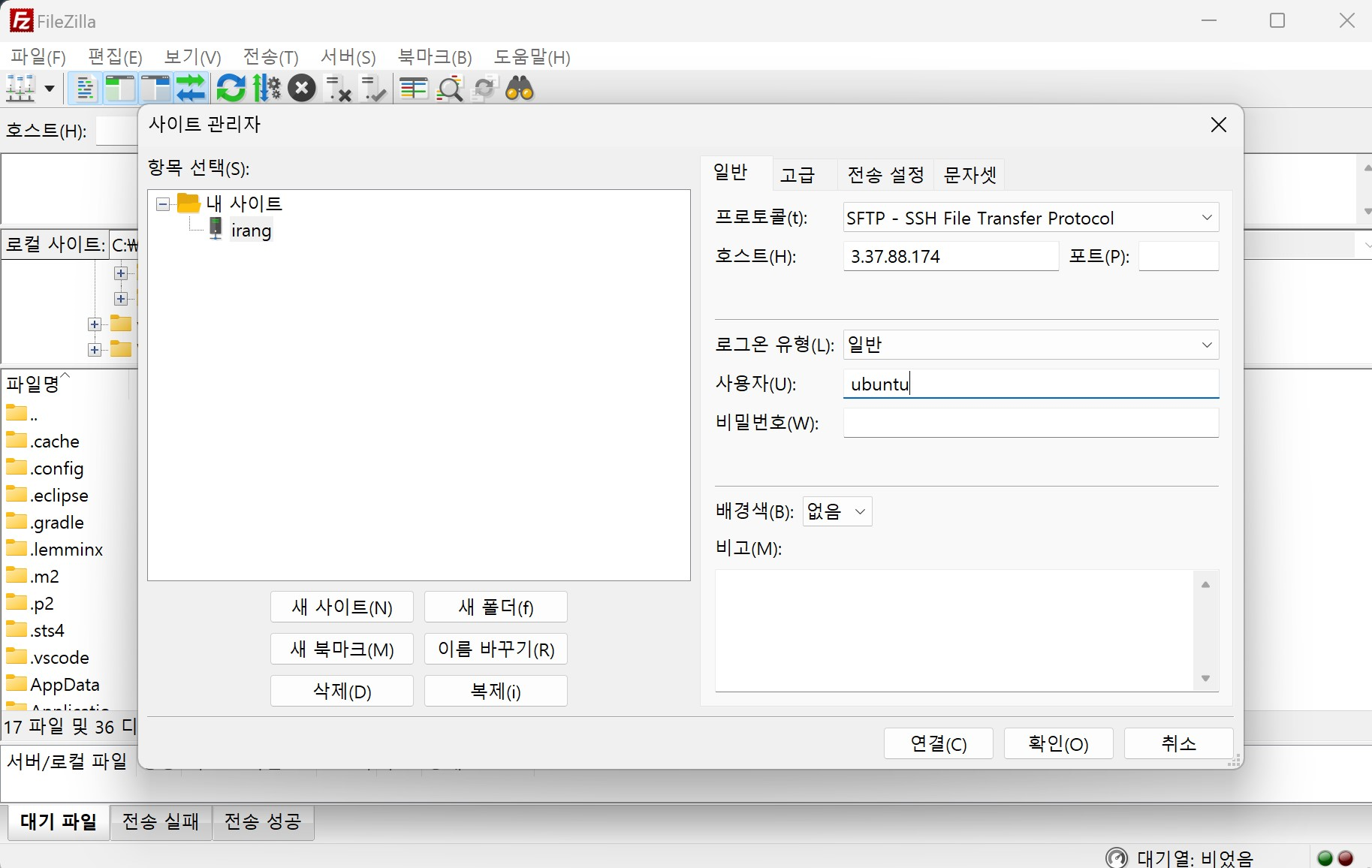Image resolution: width=1372 pixels, height=868 pixels.
Task: Open the Site Manager toolbar icon
Action: [21, 89]
